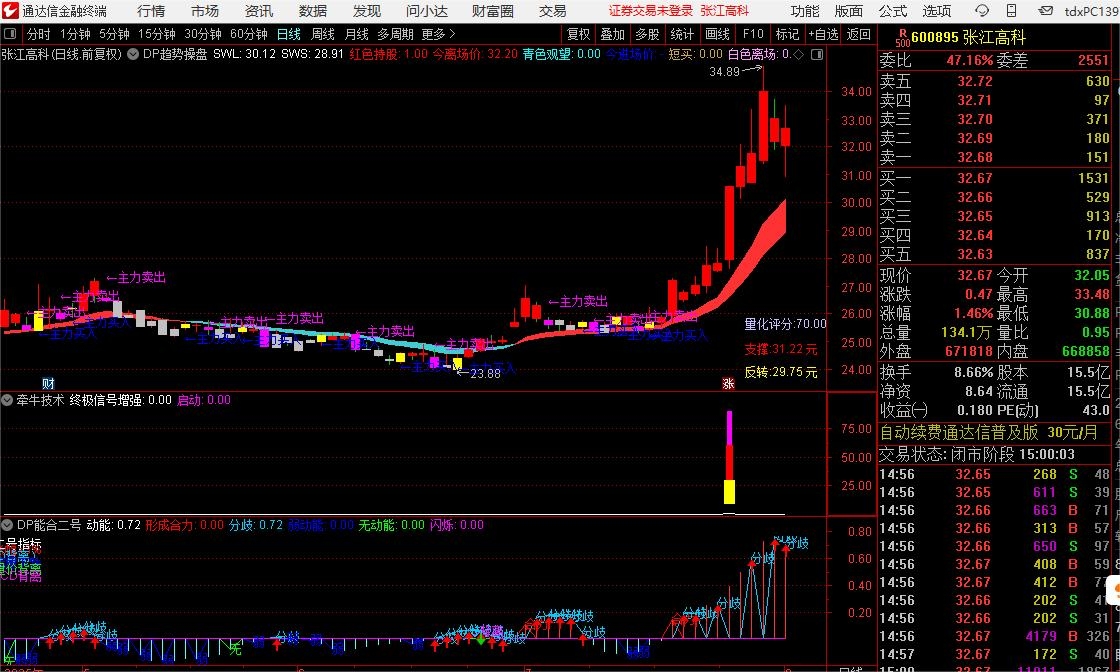Open the 资讯 menu
This screenshot has height=672, width=1120.
pos(259,11)
